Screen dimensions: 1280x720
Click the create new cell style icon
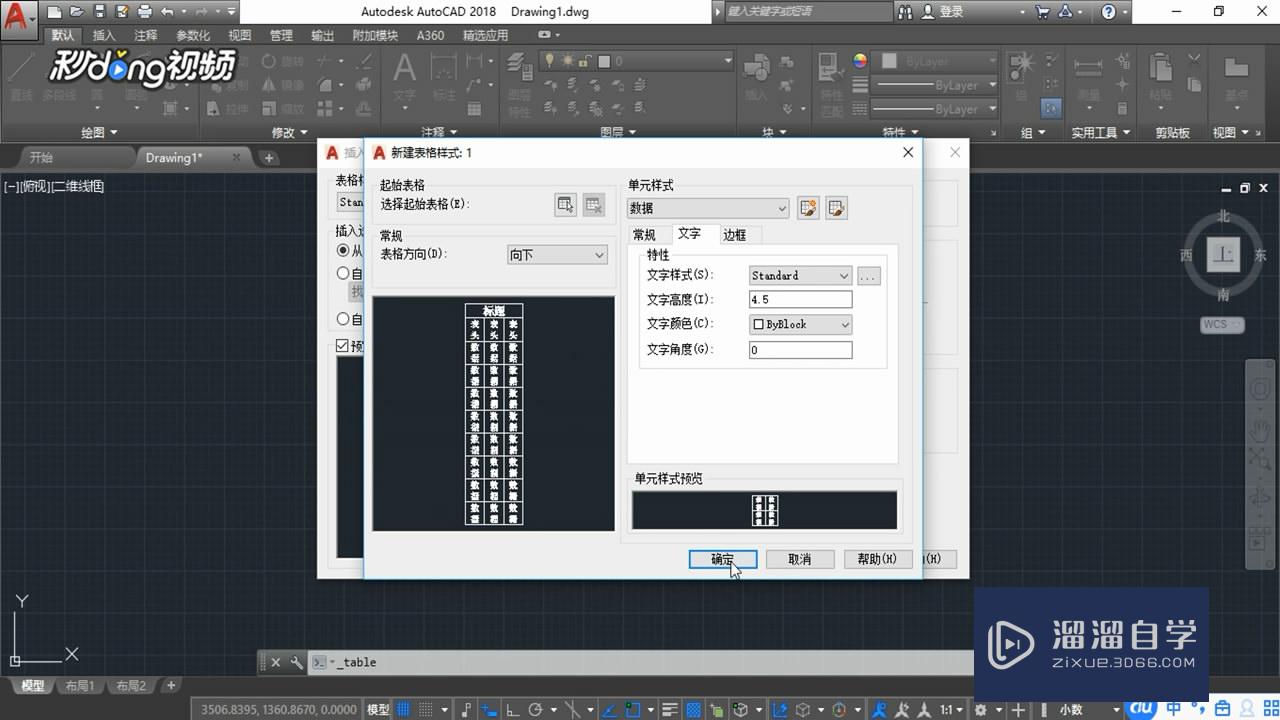[808, 208]
